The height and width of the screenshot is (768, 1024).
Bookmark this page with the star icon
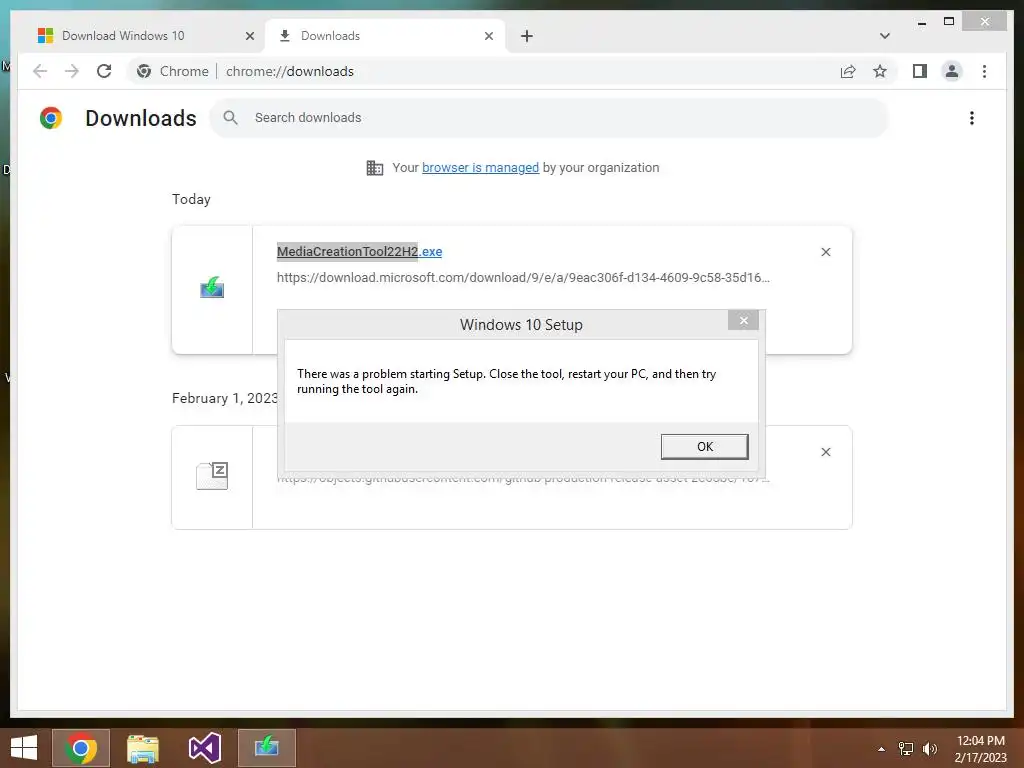point(880,71)
